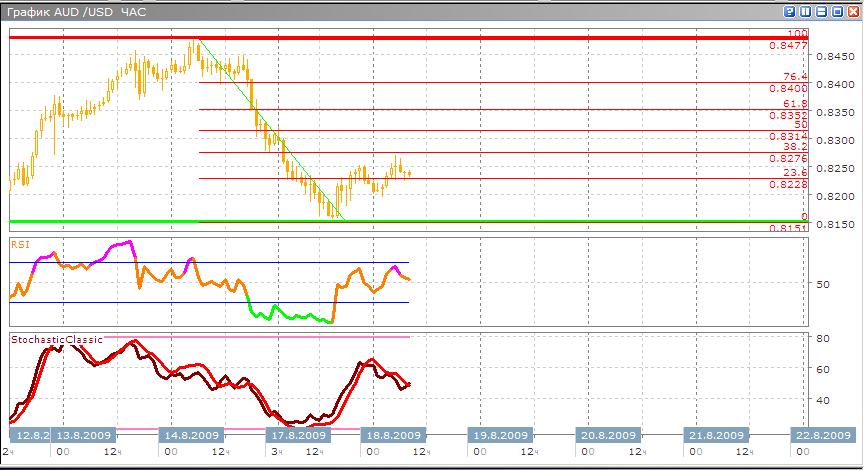Click the 0.8477 Fibonacci 100 level label

click(788, 46)
